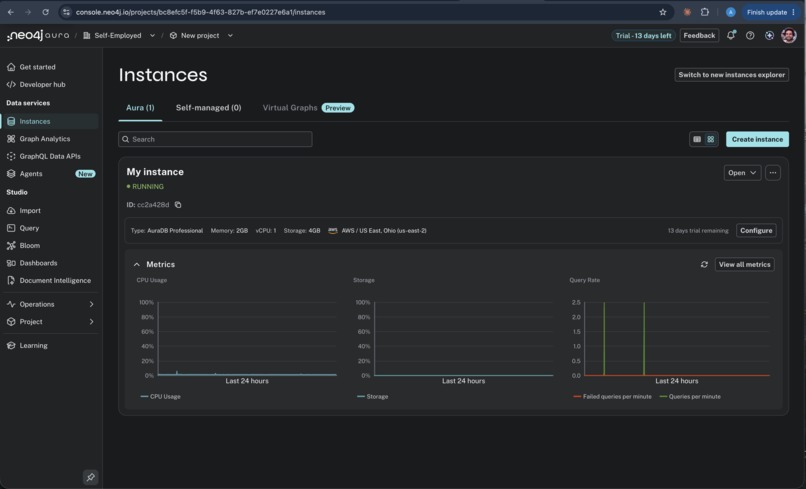Click the AWS region text
806x489 pixels.
pyautogui.click(x=384, y=230)
